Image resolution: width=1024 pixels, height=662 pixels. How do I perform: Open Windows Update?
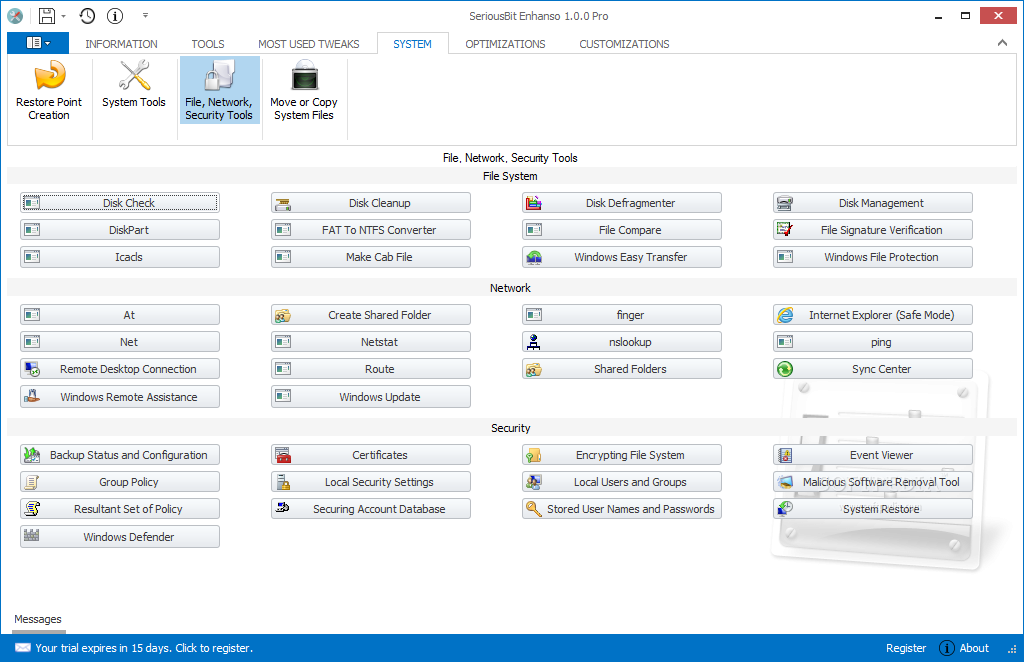click(x=371, y=396)
